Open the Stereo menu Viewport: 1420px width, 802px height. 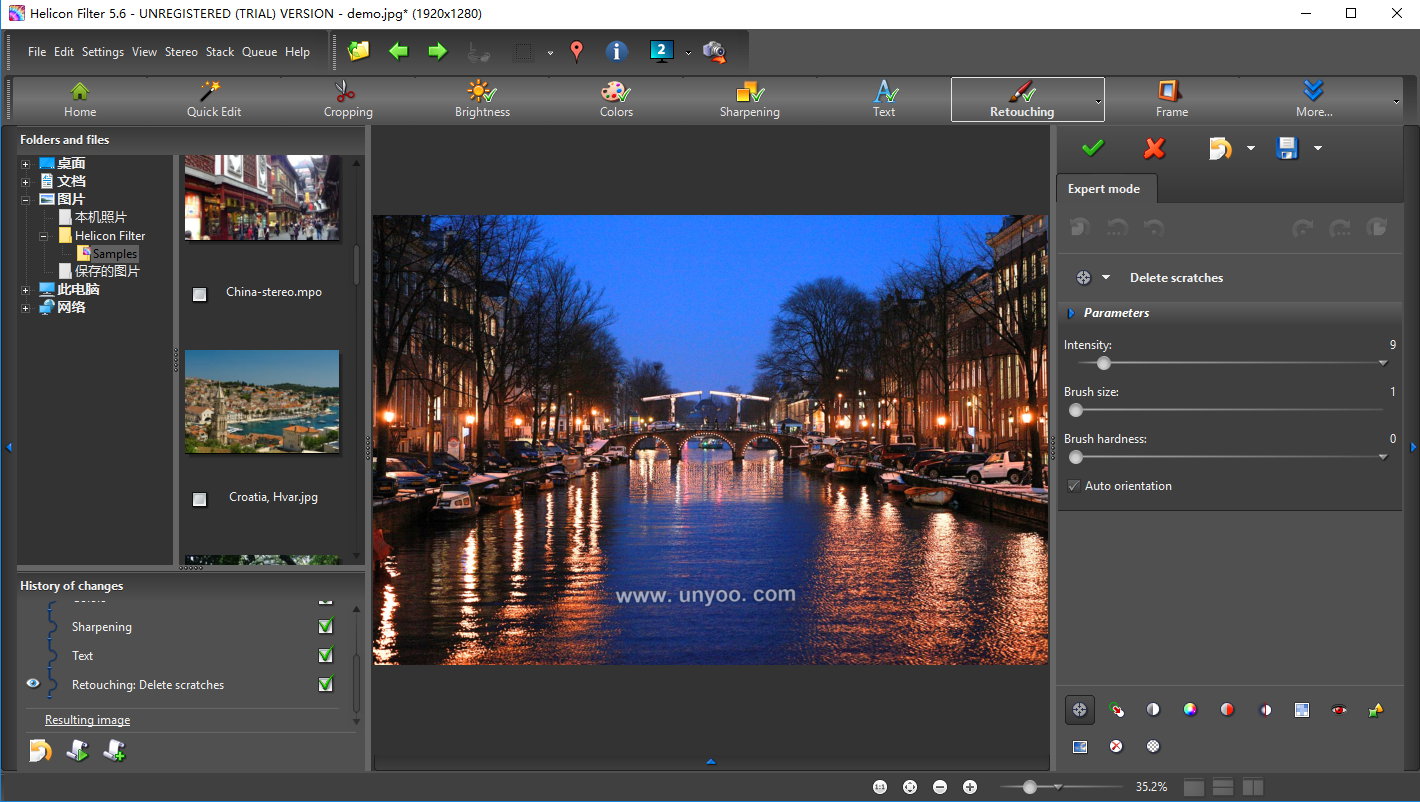(x=181, y=52)
